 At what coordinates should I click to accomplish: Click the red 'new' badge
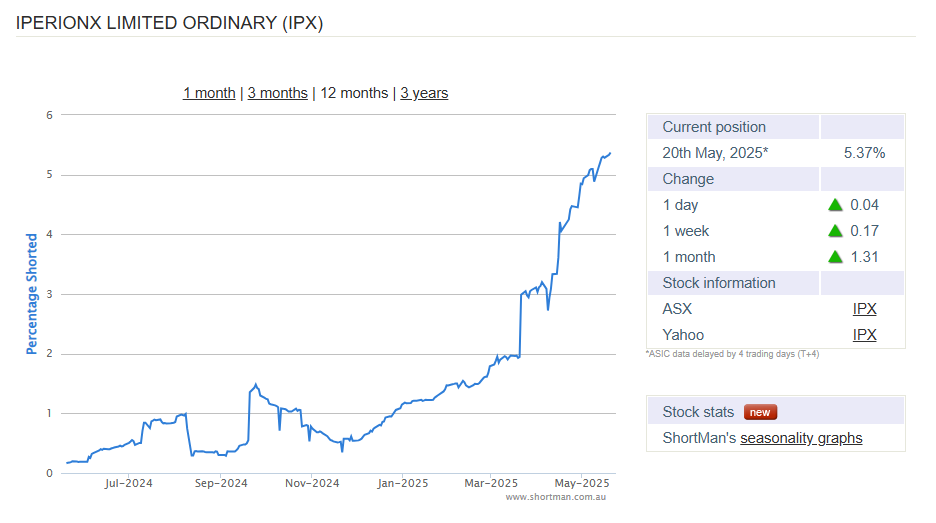click(760, 412)
